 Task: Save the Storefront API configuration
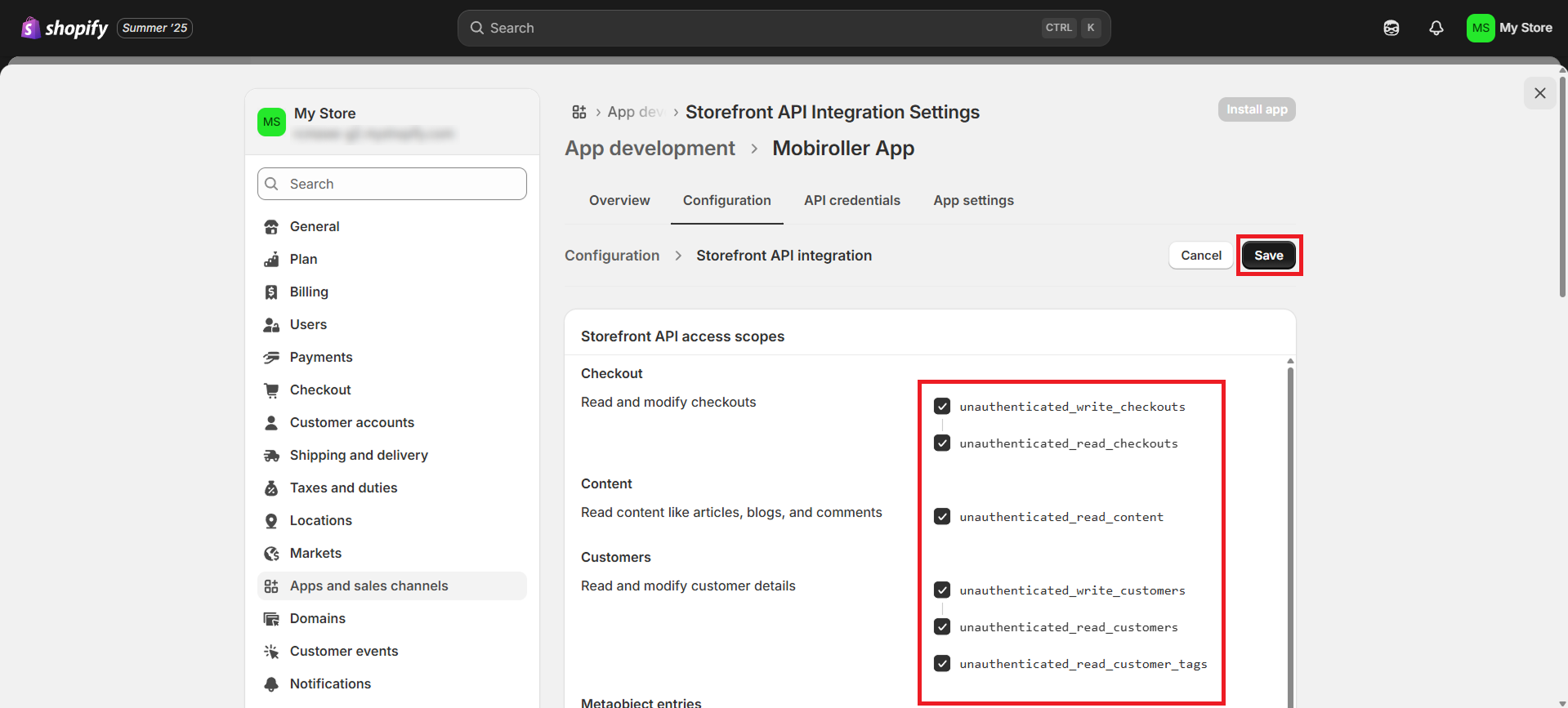pos(1269,256)
